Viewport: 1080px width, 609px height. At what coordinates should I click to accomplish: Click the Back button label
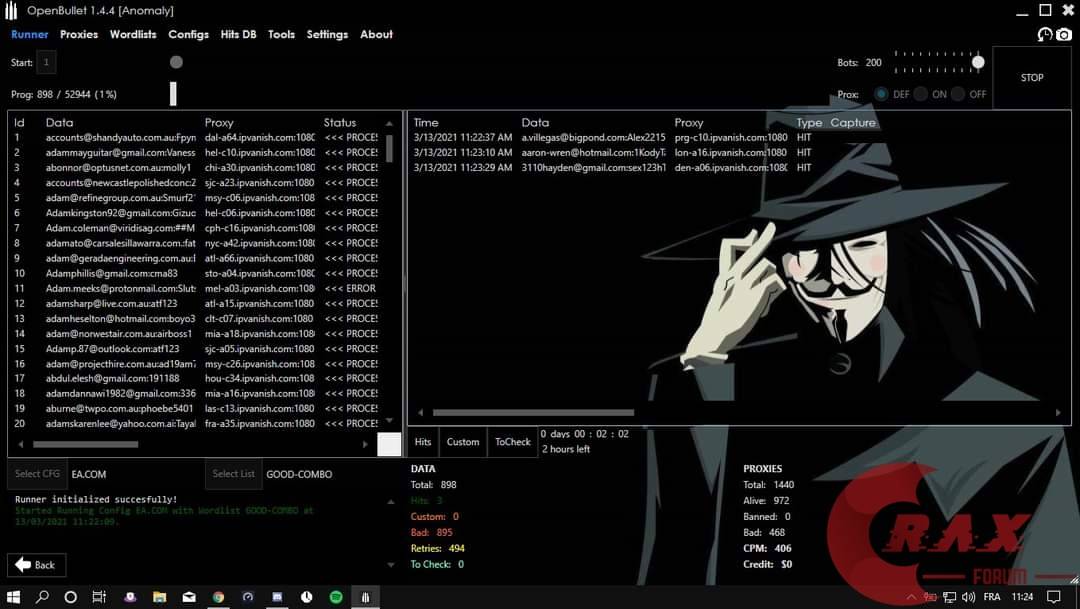pyautogui.click(x=45, y=565)
